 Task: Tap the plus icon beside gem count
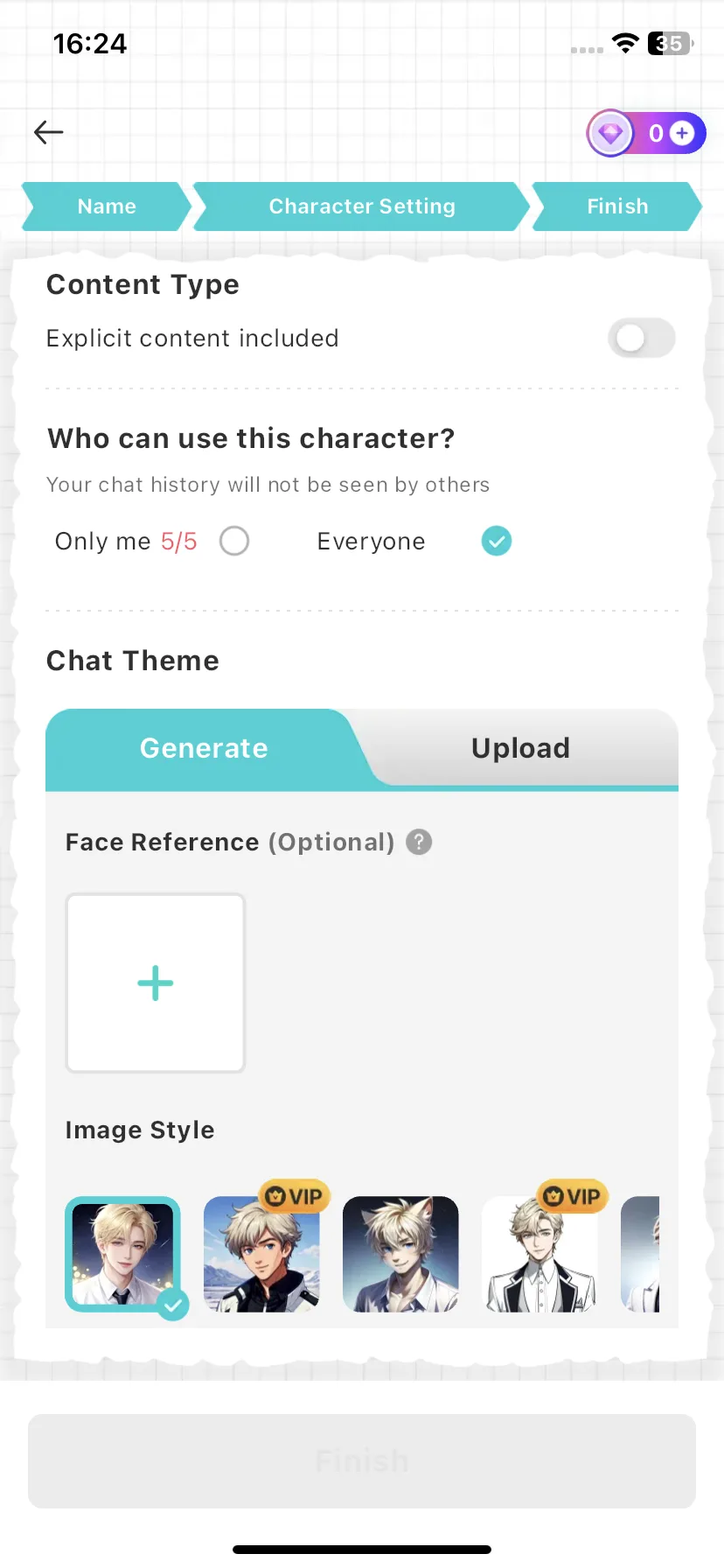click(x=682, y=133)
